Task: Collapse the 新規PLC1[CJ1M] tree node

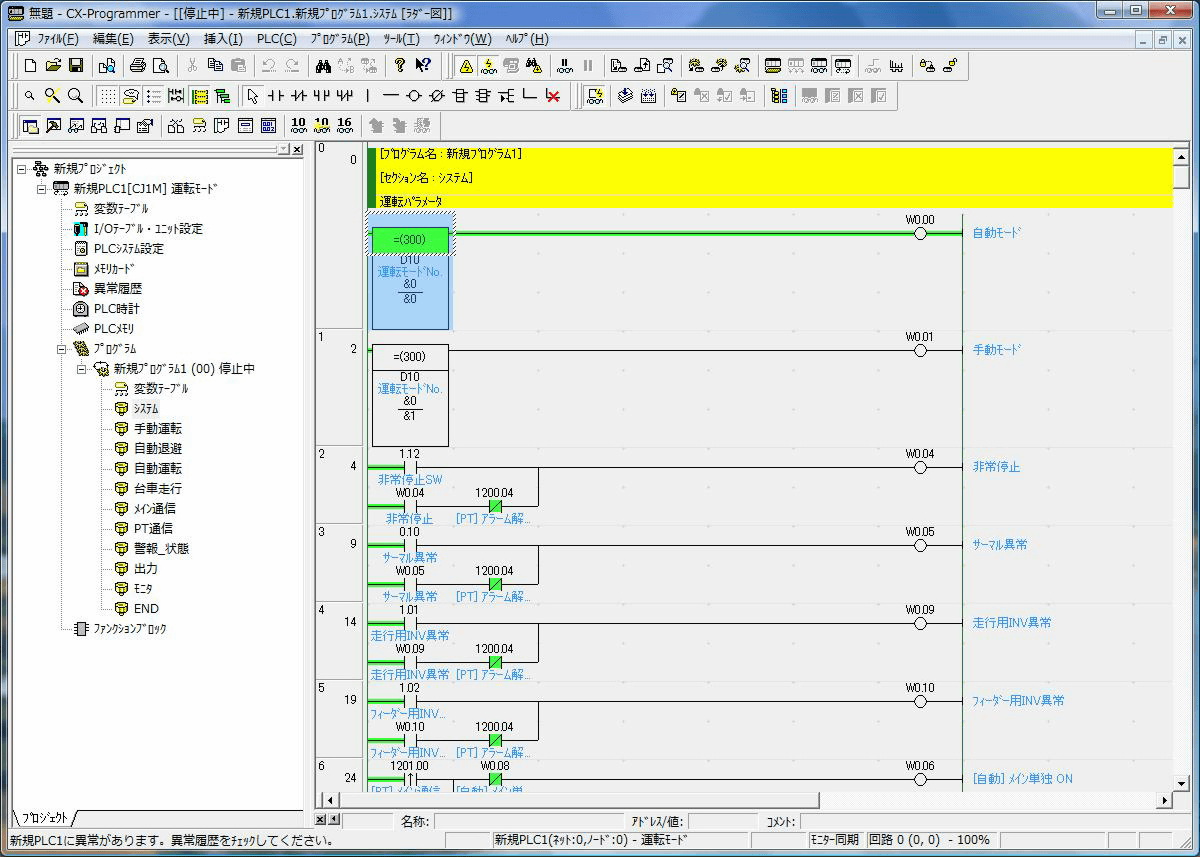Action: click(42, 189)
